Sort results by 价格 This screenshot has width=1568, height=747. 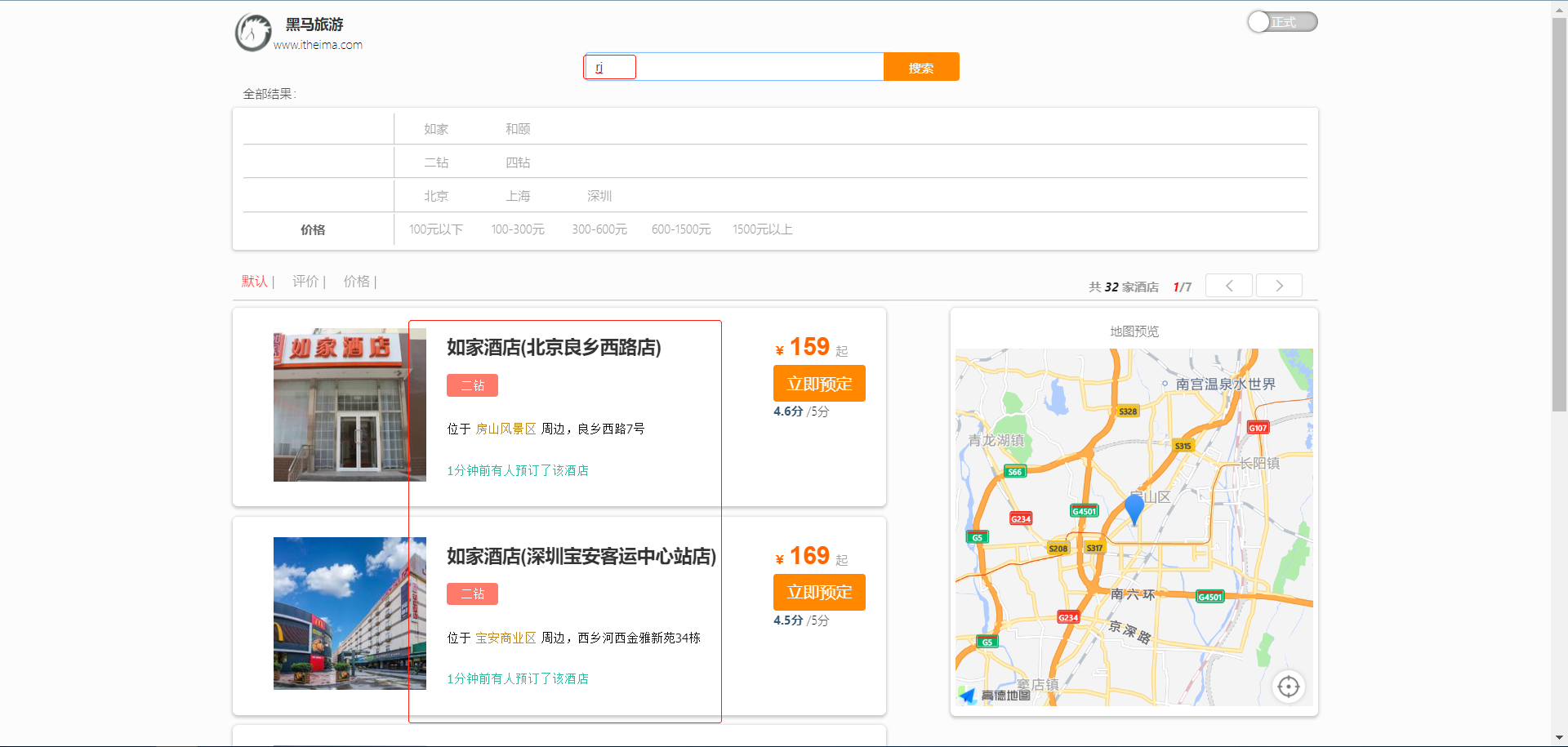[x=356, y=281]
